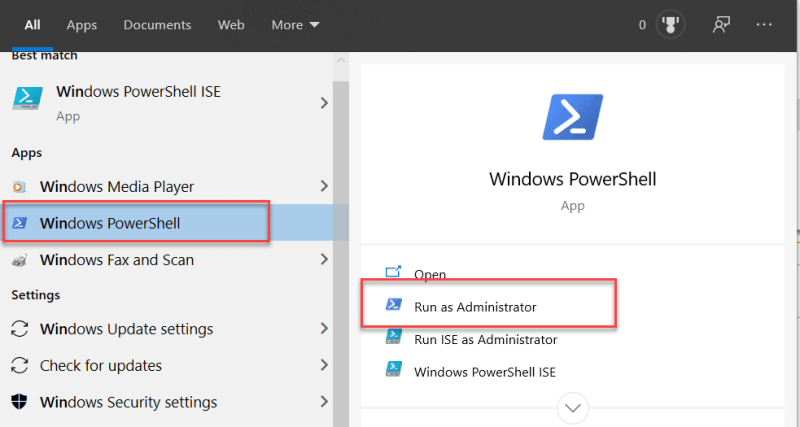This screenshot has width=800, height=427.
Task: Expand Check for updates arrow
Action: click(323, 365)
